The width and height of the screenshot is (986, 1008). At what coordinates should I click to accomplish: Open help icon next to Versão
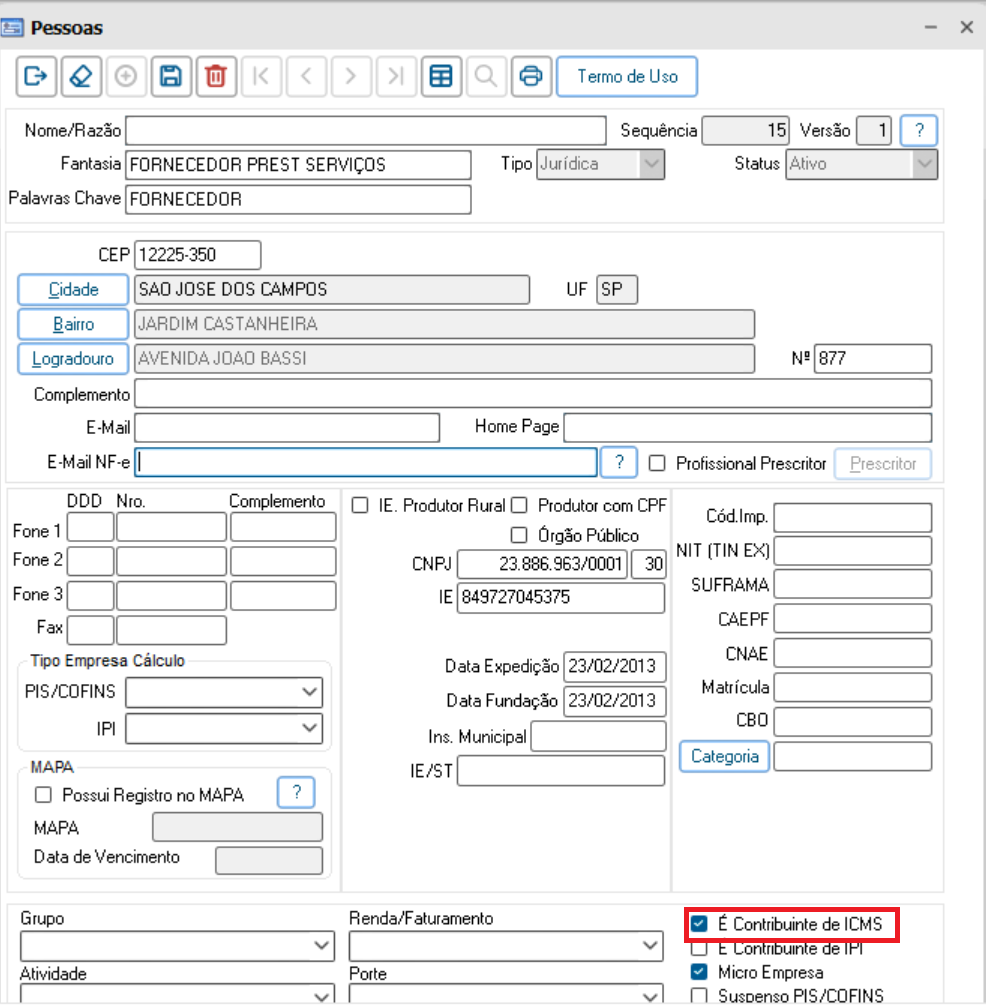point(919,130)
